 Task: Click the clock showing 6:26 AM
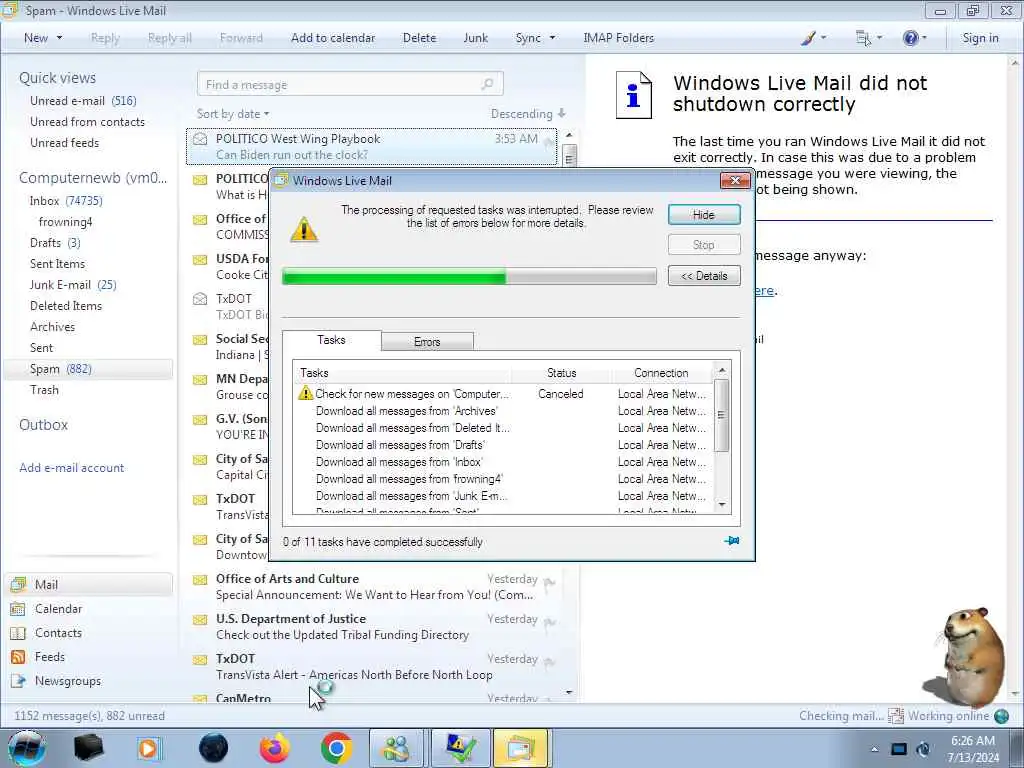click(x=973, y=741)
